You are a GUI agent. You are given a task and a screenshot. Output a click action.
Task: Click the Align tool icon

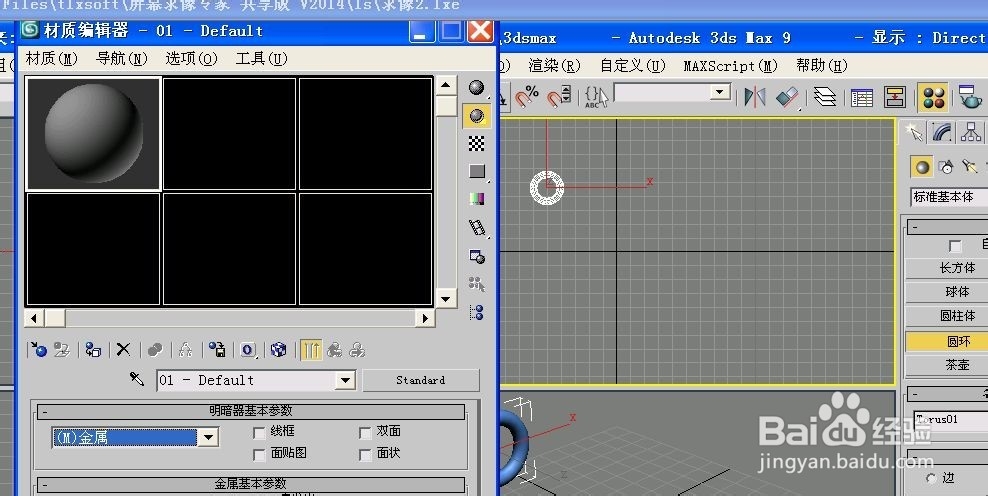click(787, 96)
